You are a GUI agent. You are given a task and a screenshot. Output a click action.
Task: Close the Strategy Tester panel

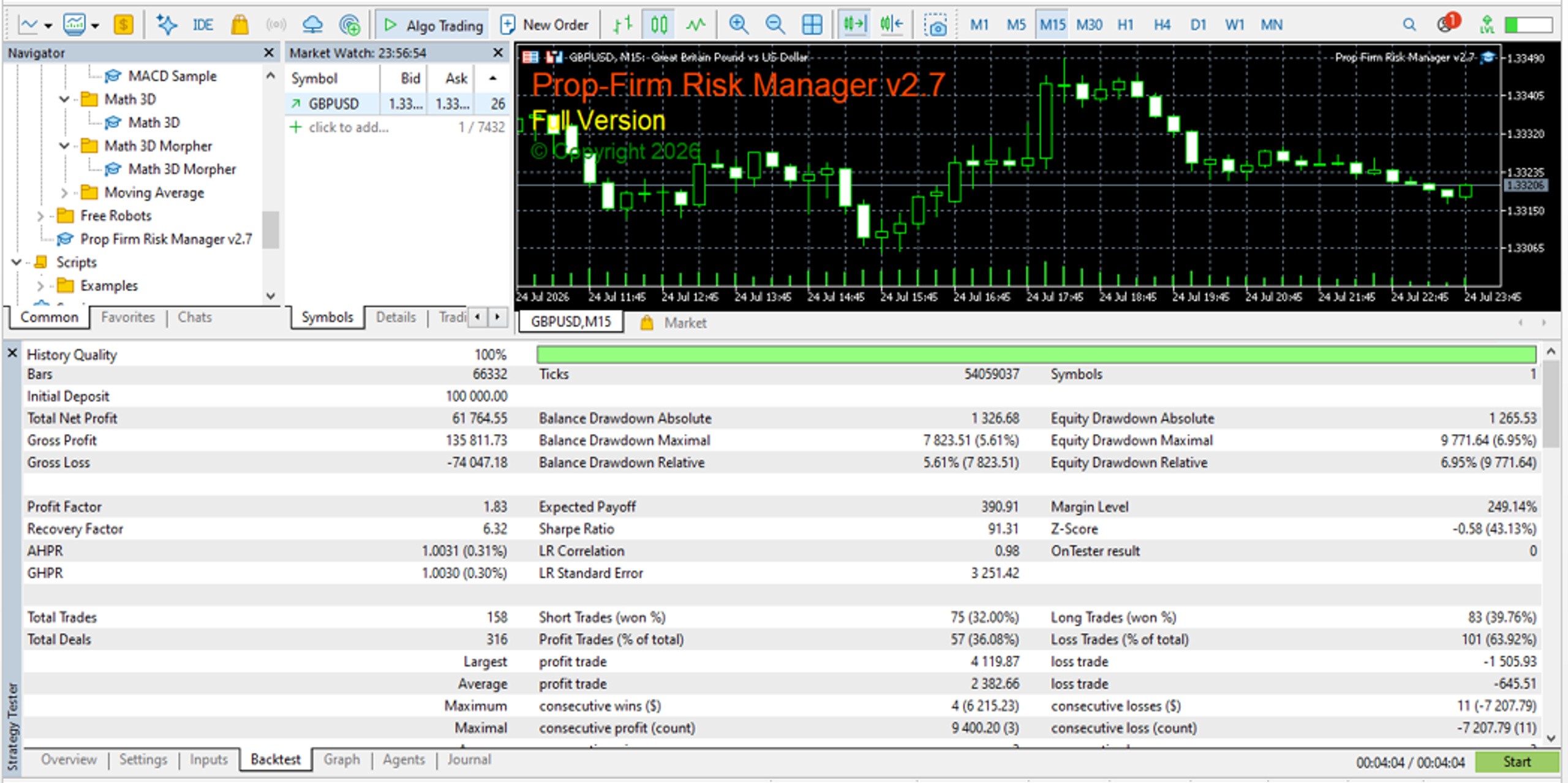[x=12, y=354]
